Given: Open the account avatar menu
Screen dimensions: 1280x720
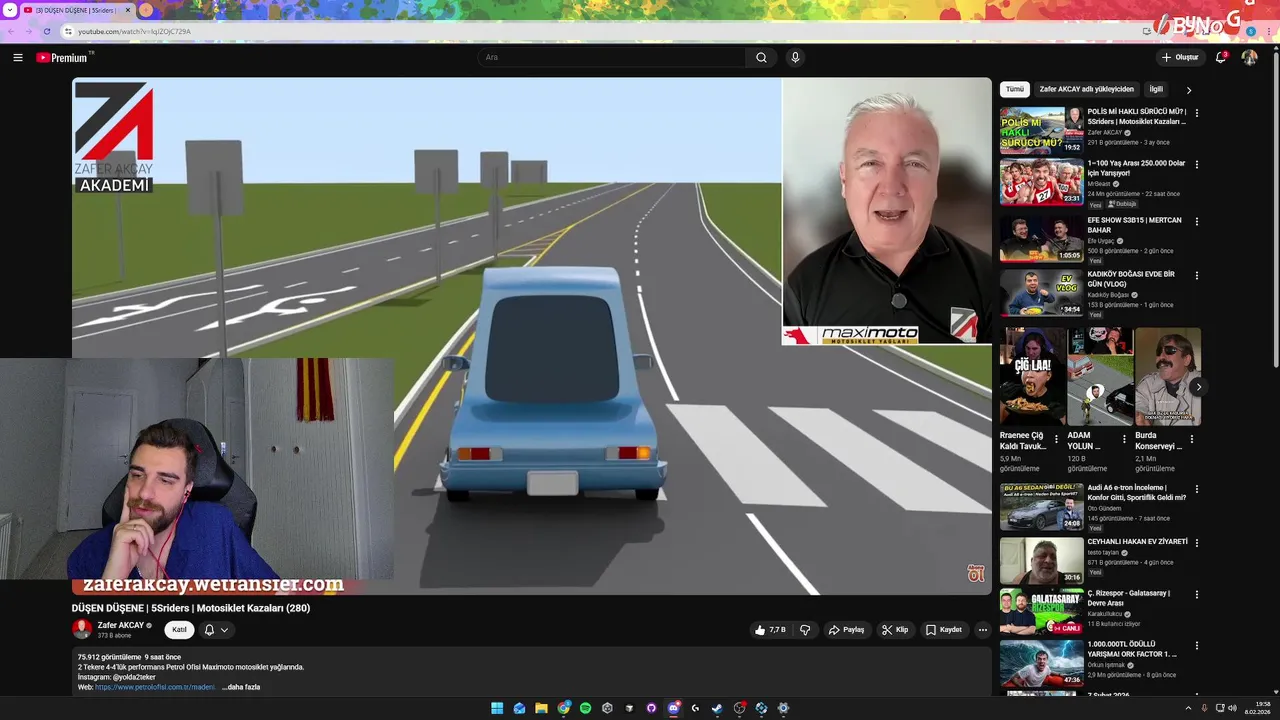Looking at the screenshot, I should click(x=1249, y=58).
